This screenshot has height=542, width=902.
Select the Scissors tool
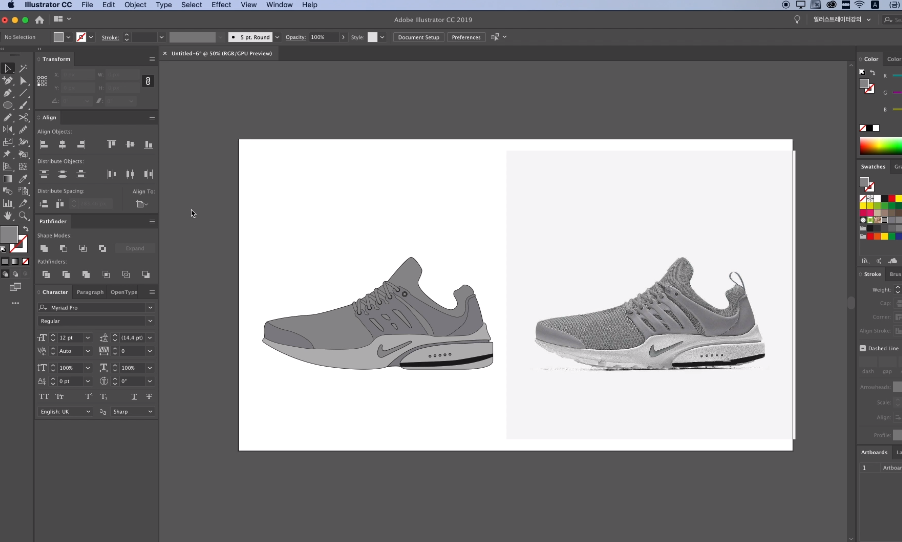tap(23, 117)
